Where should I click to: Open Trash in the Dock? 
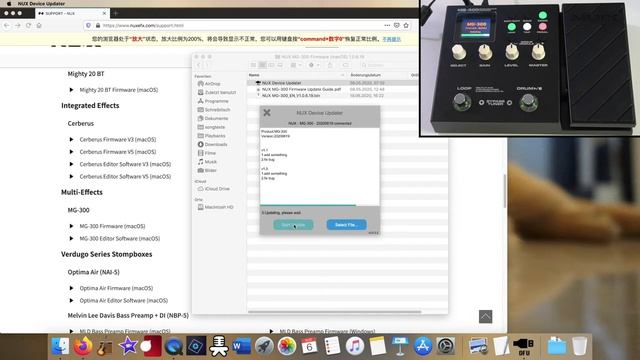[x=579, y=346]
